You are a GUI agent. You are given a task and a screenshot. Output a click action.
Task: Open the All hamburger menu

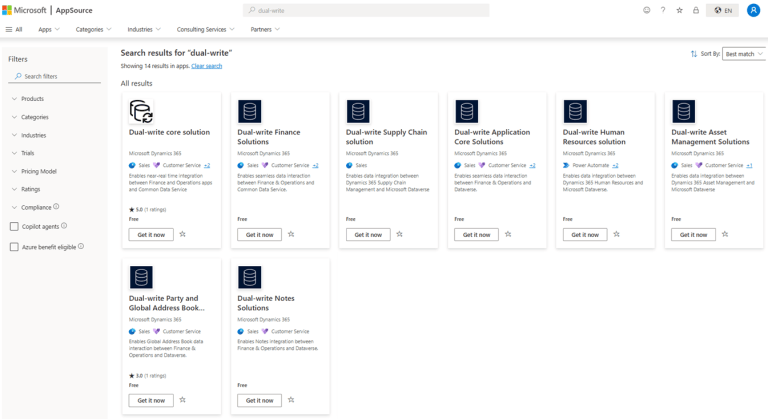coord(14,29)
